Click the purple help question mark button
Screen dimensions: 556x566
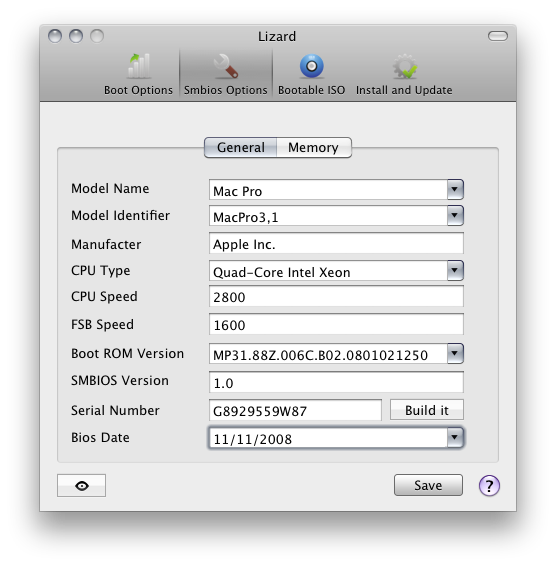pos(489,486)
